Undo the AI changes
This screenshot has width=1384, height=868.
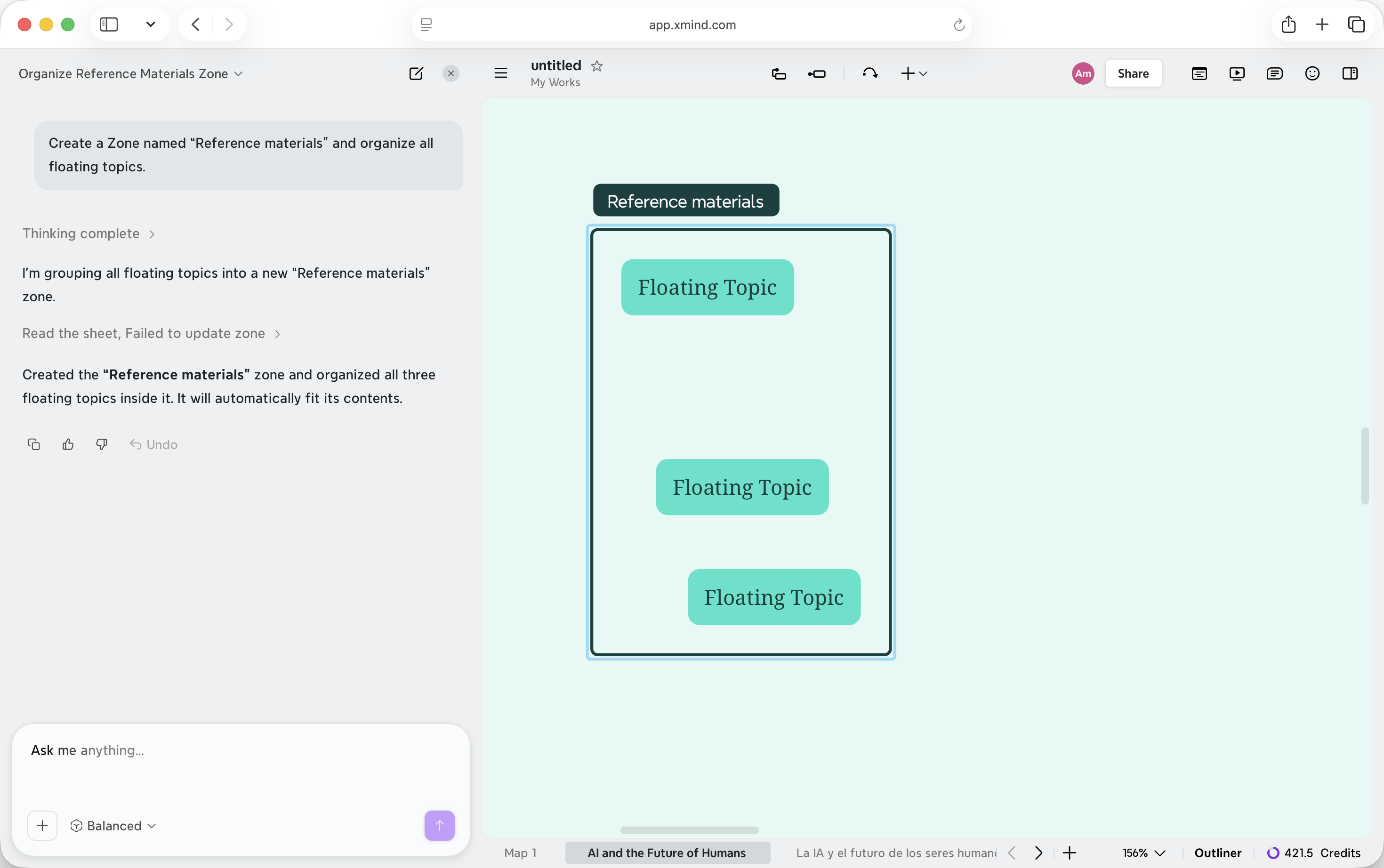tap(153, 444)
